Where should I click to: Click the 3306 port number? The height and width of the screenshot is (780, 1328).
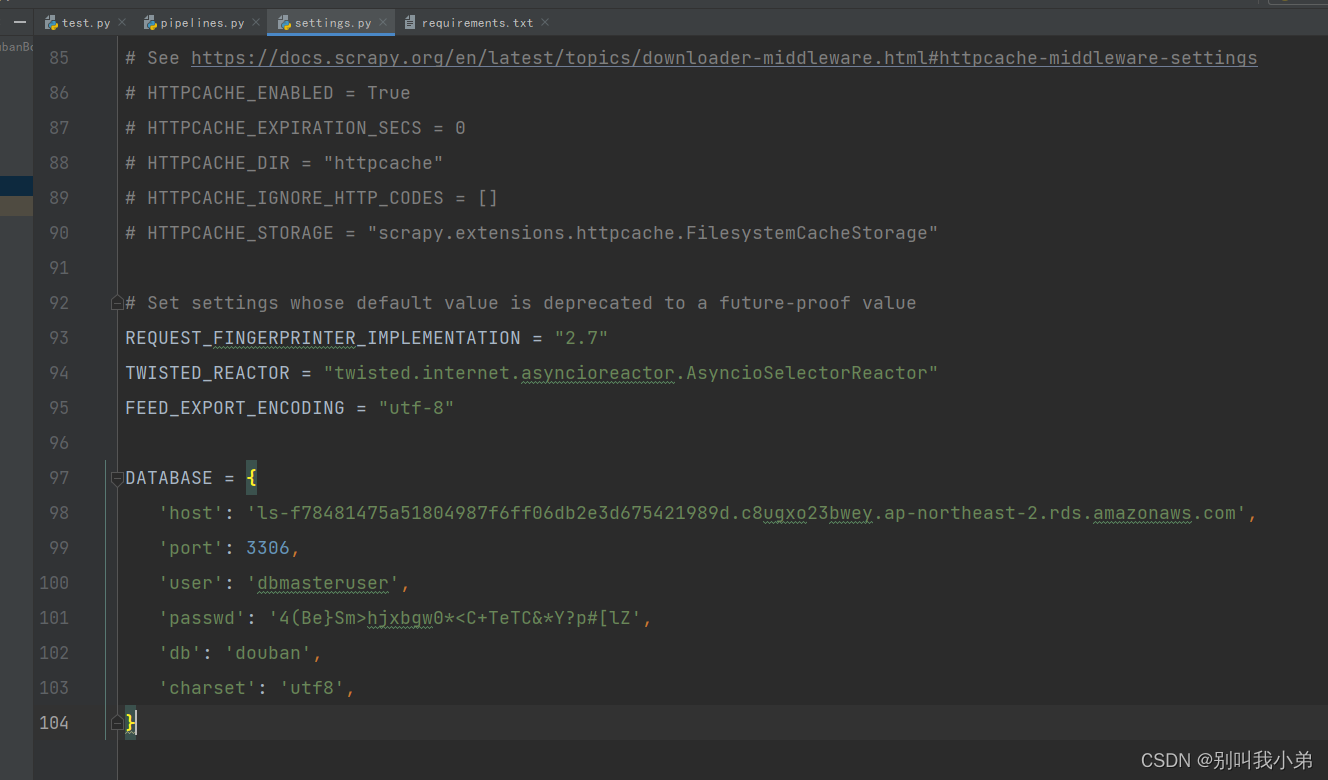268,548
